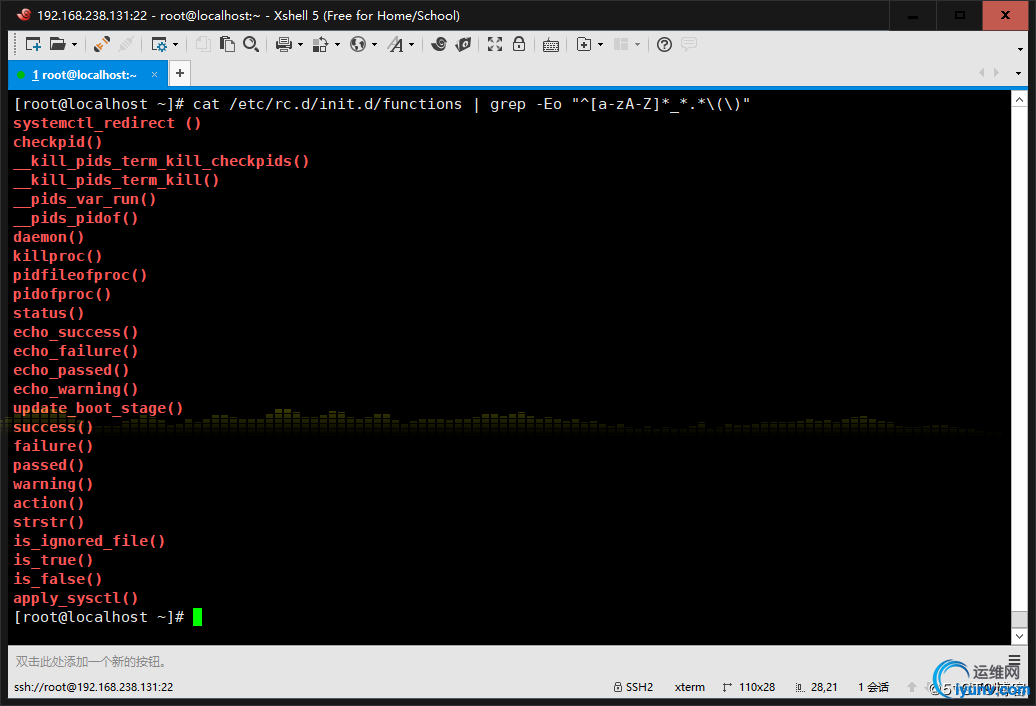Click the killproc() output line
1036x706 pixels.
57,256
